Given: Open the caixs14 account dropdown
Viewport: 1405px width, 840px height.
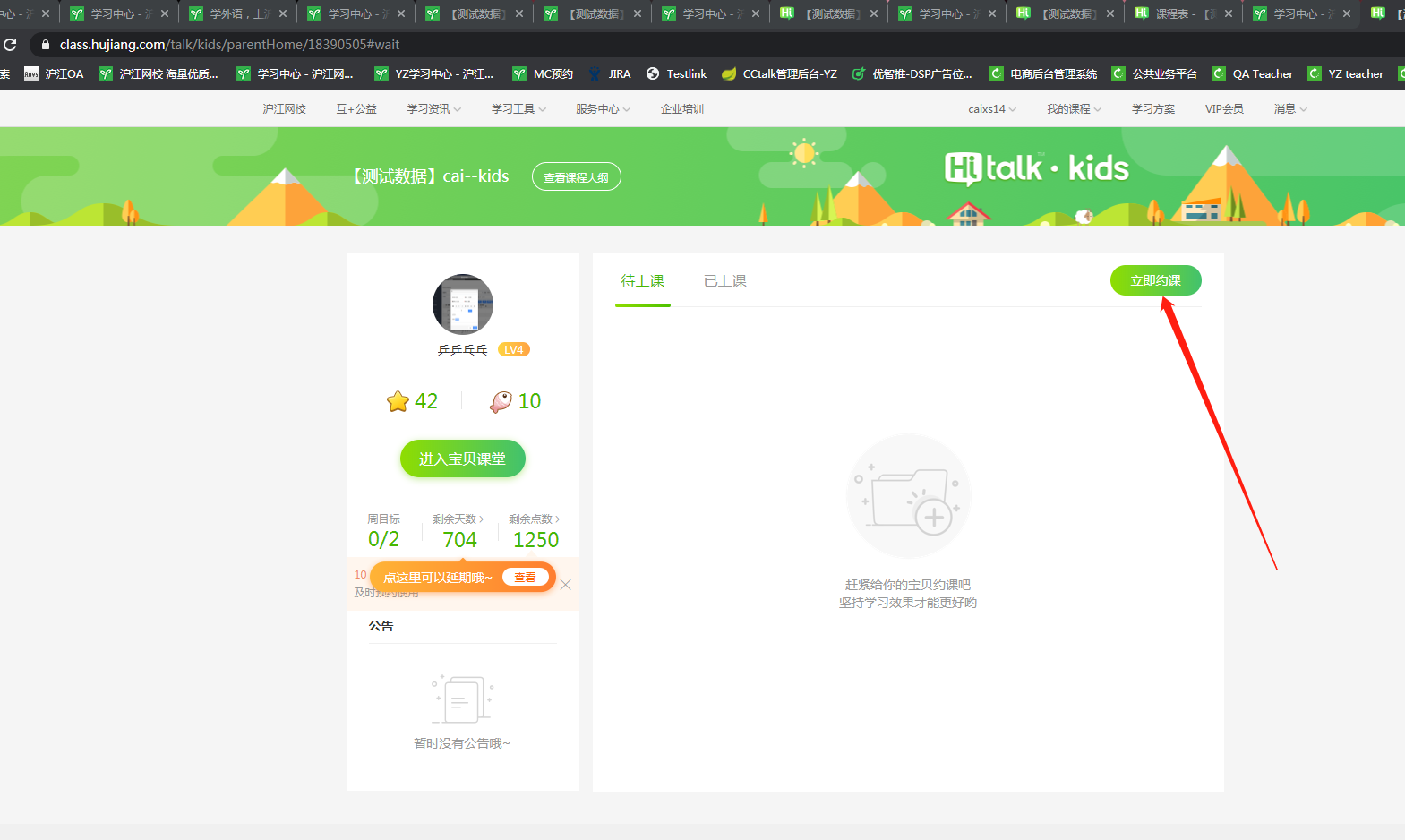Looking at the screenshot, I should pos(991,109).
